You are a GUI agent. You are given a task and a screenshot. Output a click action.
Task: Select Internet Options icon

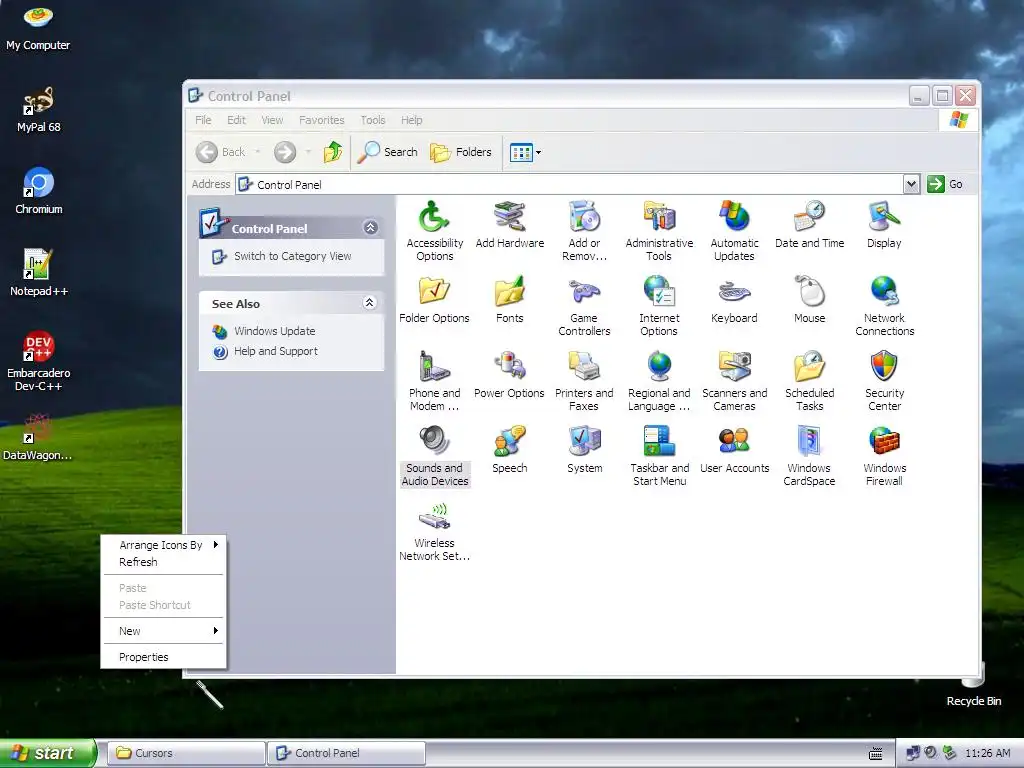[659, 306]
